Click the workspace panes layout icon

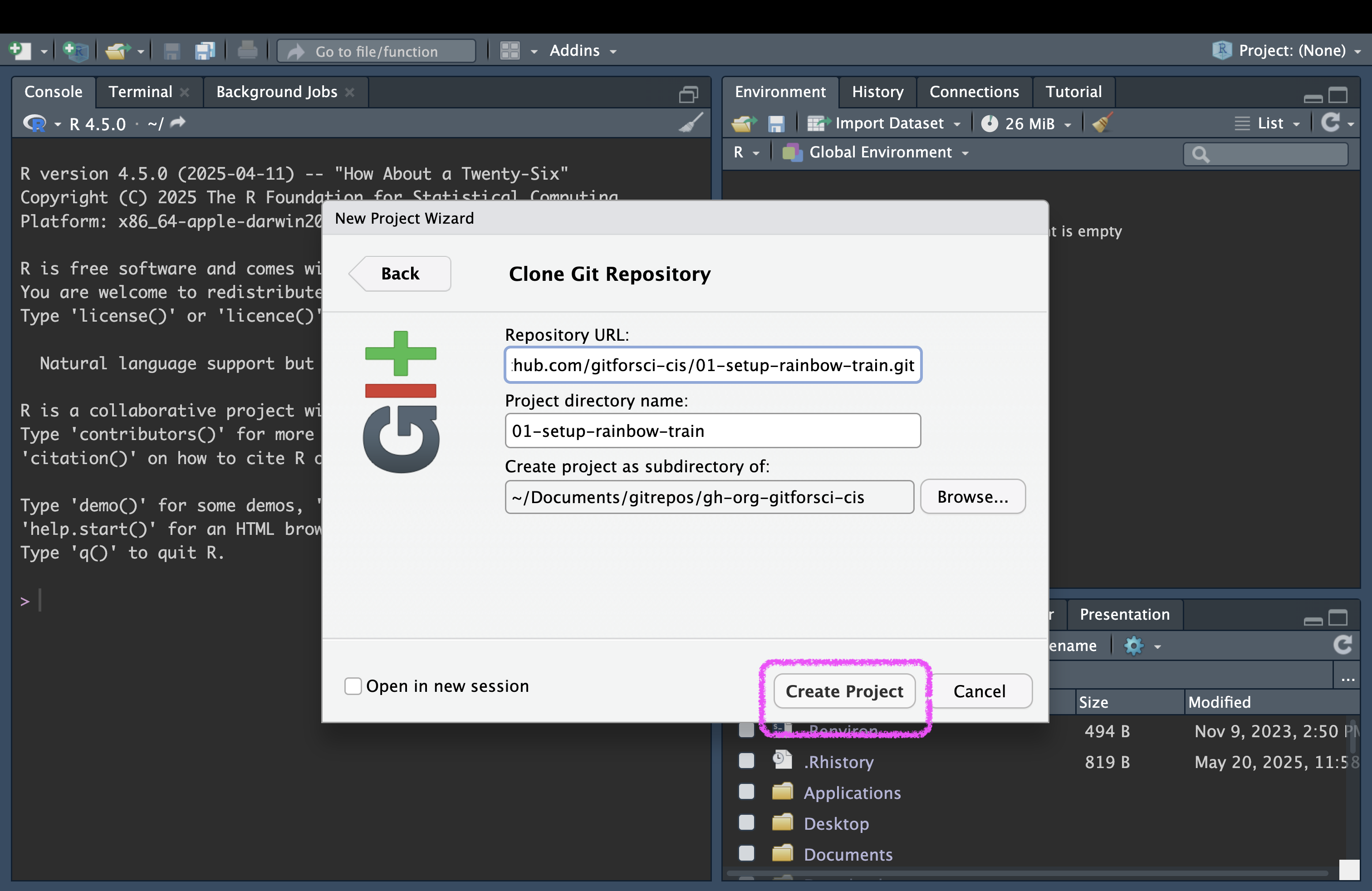tap(510, 51)
